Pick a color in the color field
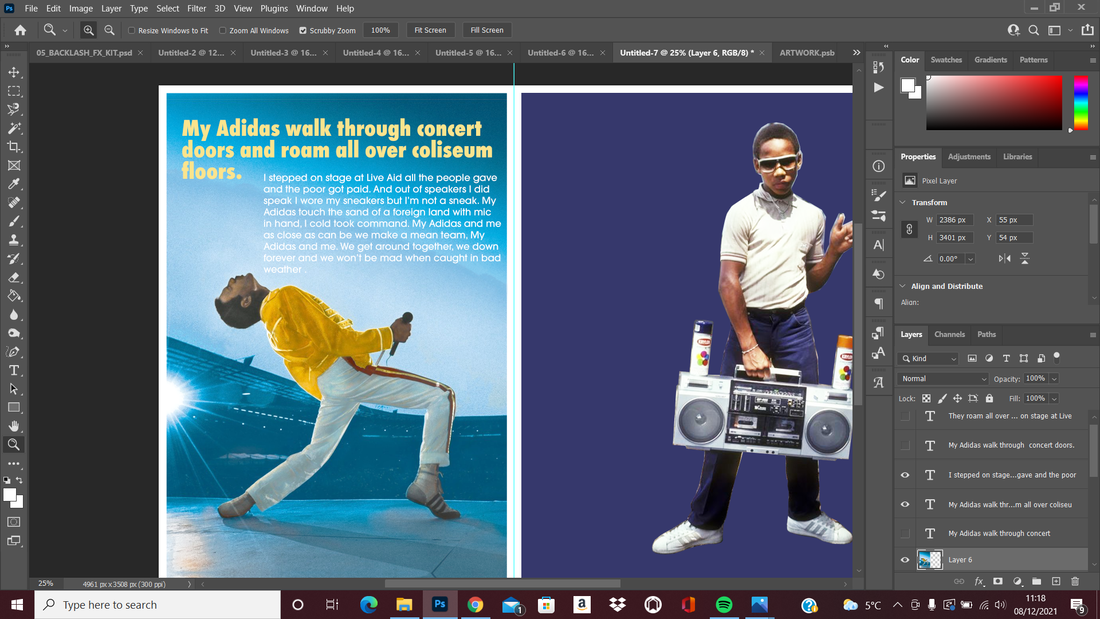1100x619 pixels. tap(994, 102)
